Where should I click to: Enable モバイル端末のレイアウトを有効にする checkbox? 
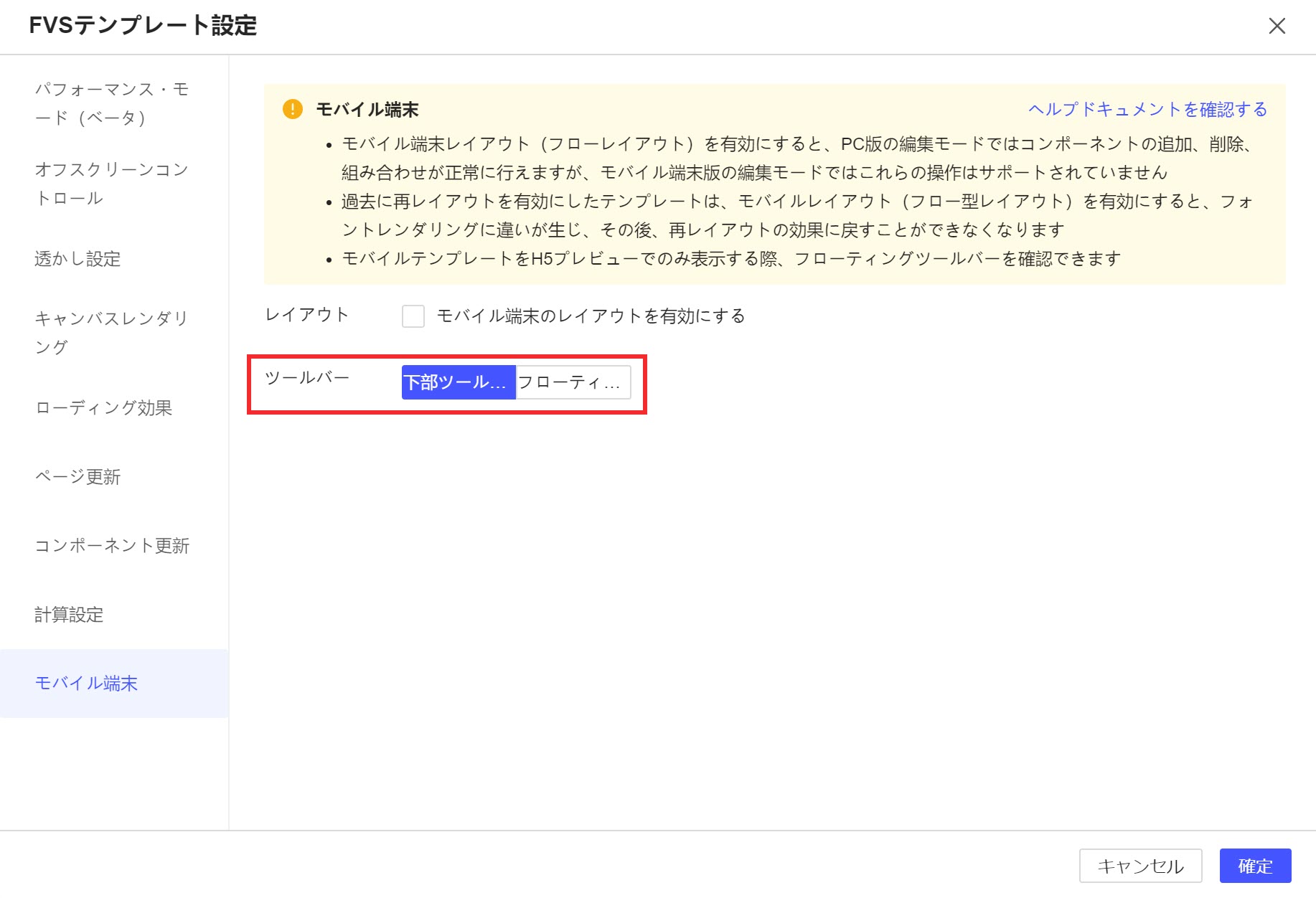(413, 316)
